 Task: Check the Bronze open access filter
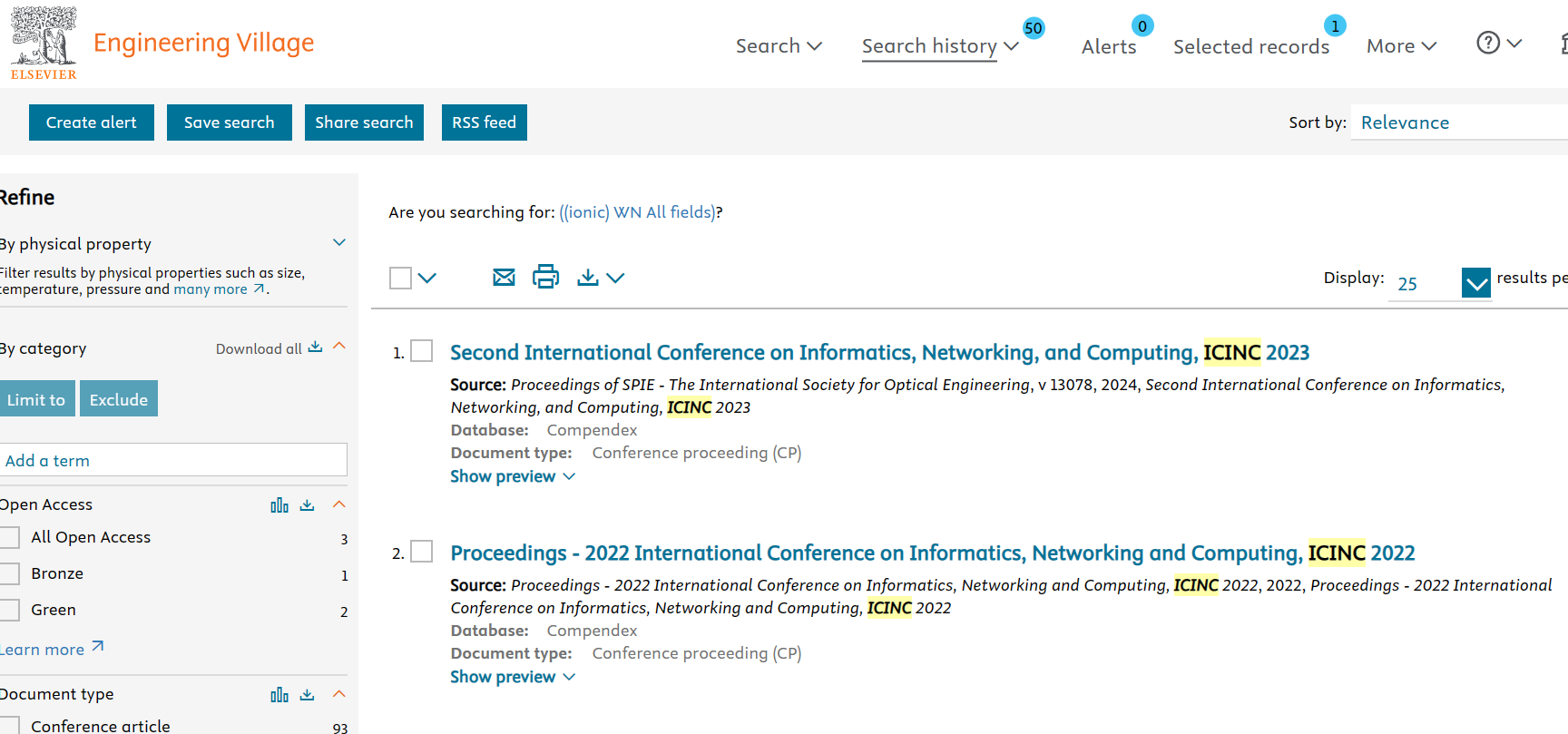tap(9, 573)
